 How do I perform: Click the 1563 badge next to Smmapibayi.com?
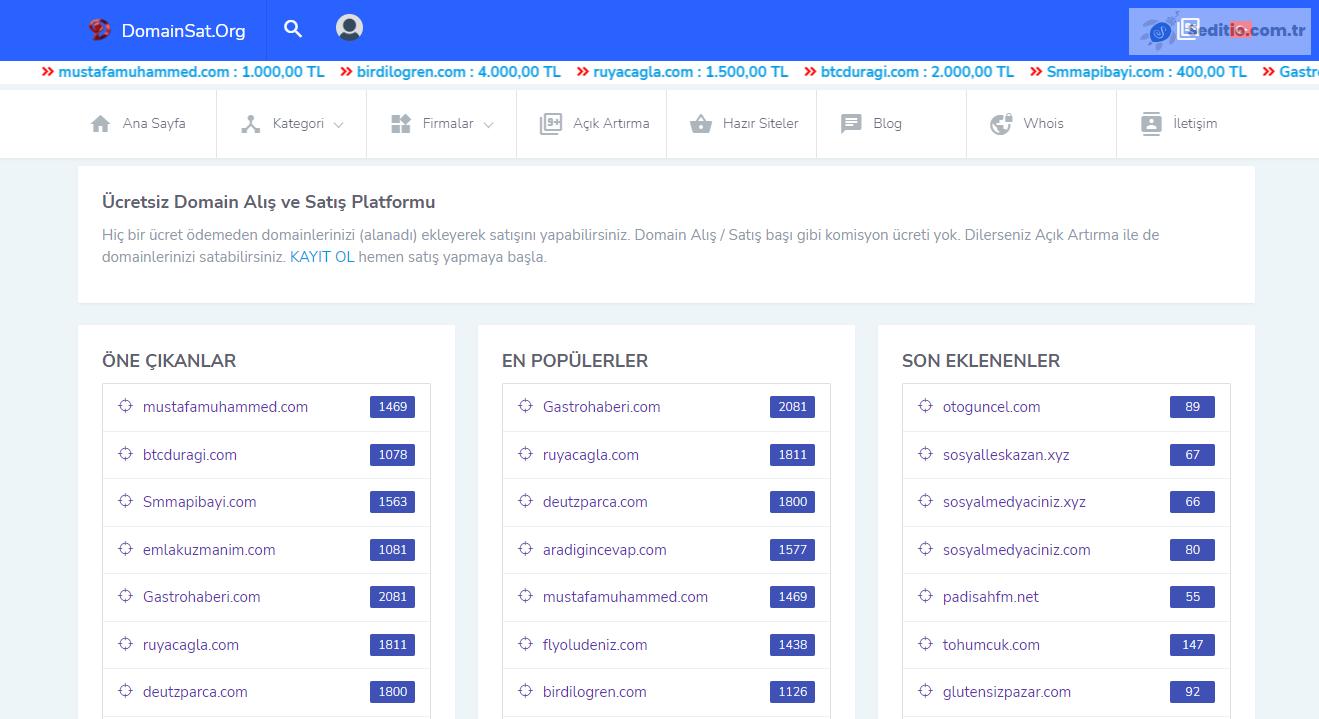point(392,502)
